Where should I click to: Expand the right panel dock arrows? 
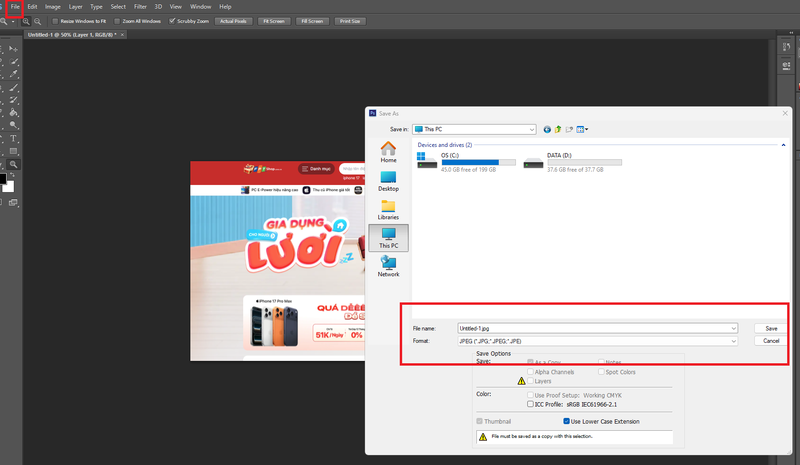(791, 33)
